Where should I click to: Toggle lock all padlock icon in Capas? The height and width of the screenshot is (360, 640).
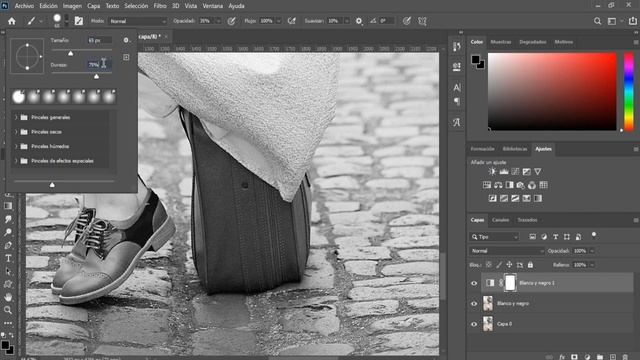pyautogui.click(x=530, y=265)
